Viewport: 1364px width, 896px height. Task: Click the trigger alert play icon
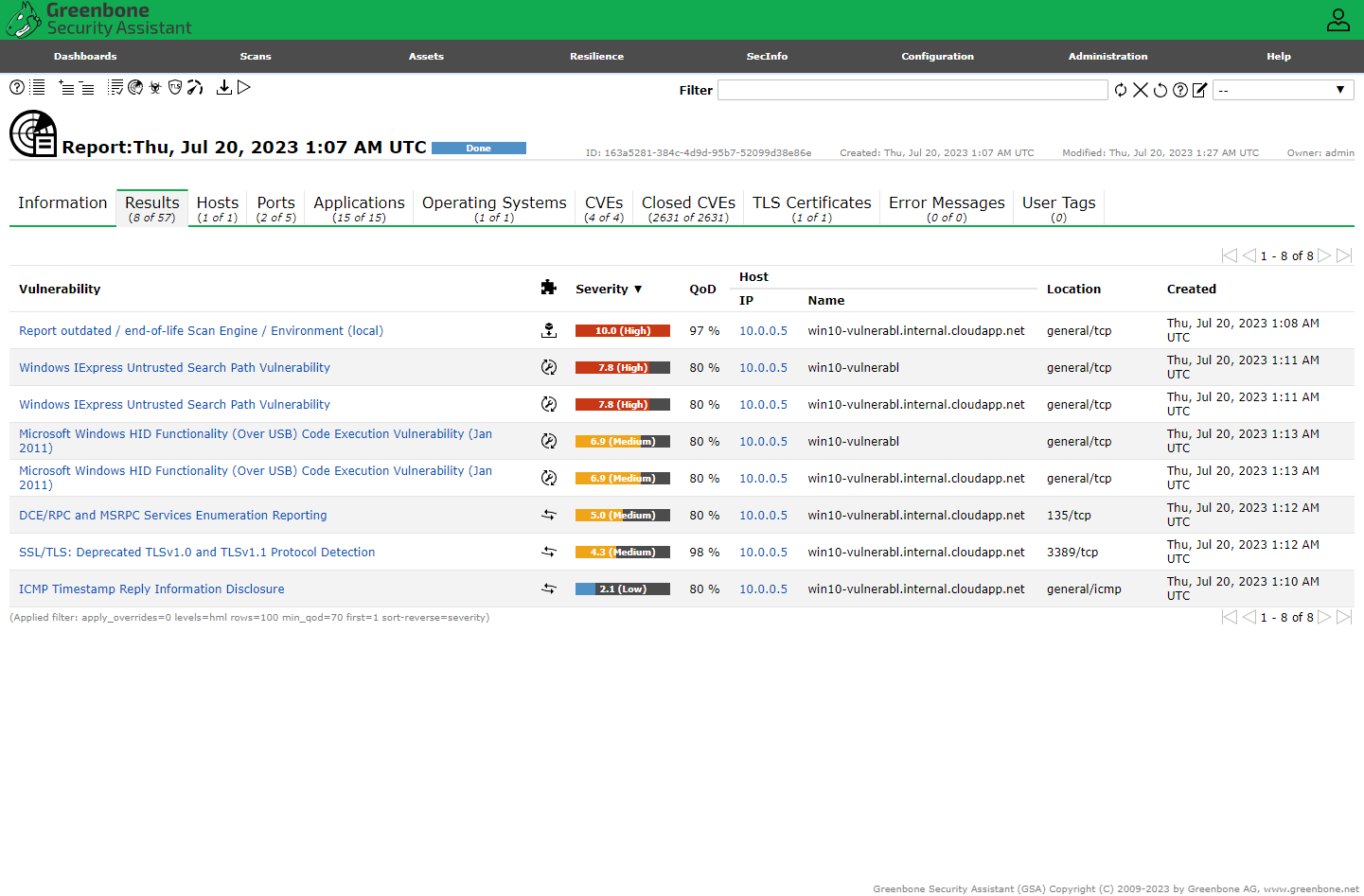244,87
